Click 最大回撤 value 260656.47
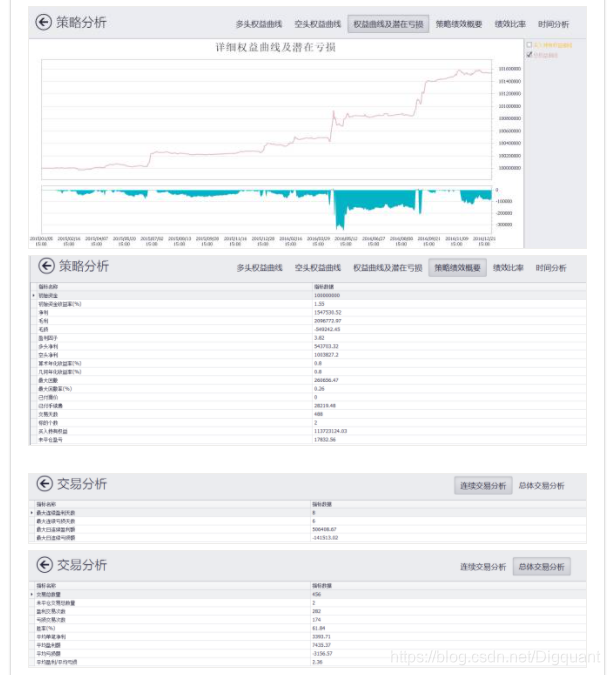The width and height of the screenshot is (610, 675). [x=326, y=380]
